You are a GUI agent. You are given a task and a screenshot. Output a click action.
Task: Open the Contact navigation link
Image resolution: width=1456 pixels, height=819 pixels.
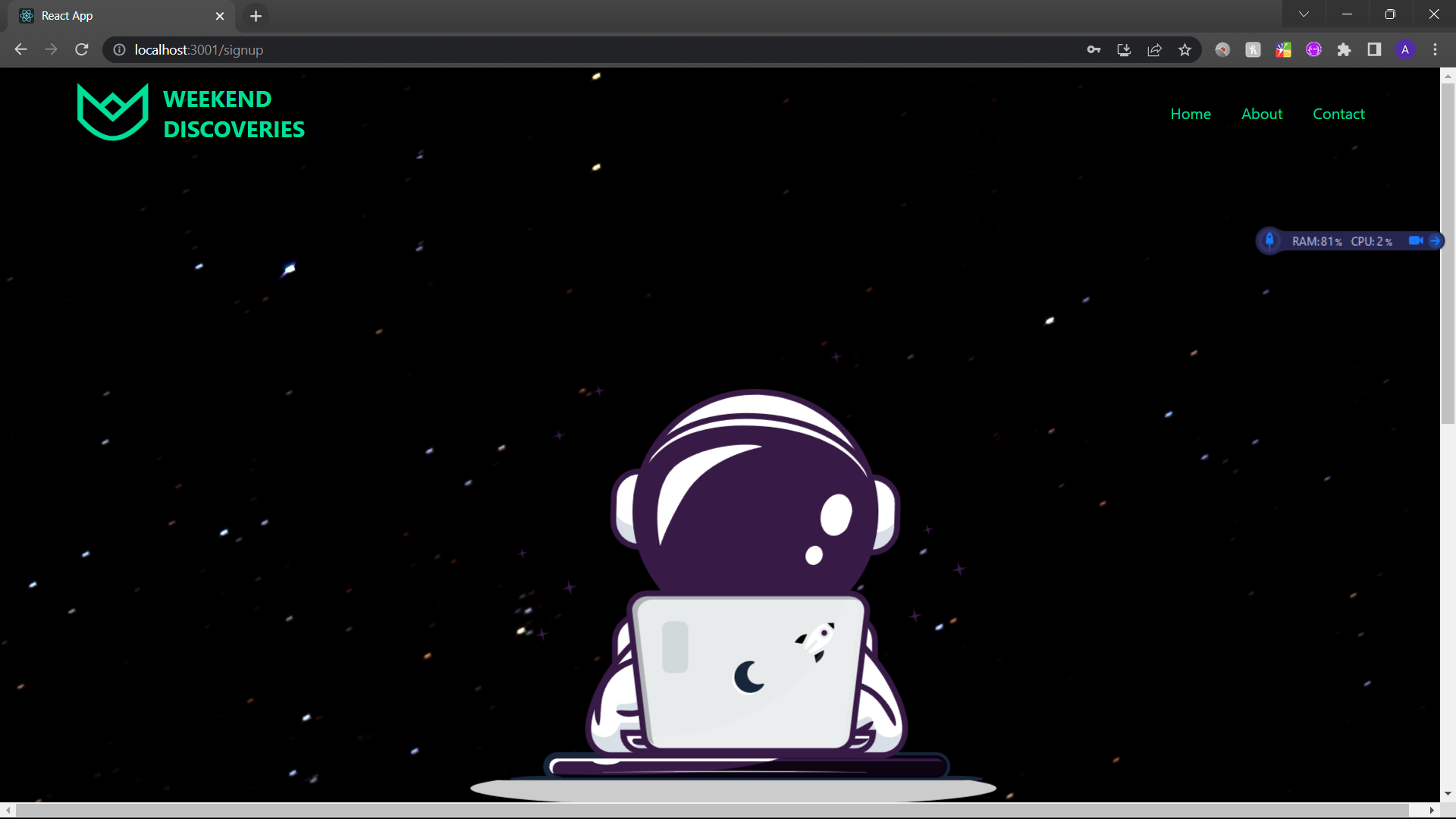tap(1338, 114)
